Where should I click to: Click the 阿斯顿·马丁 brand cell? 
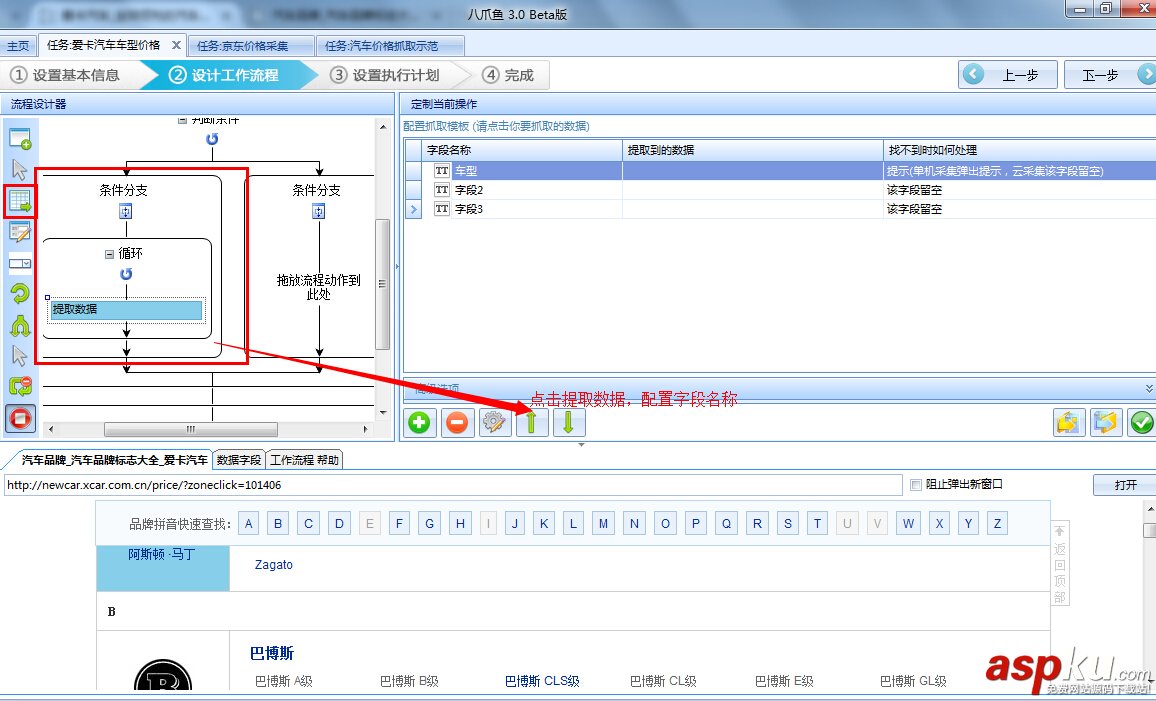pos(162,568)
